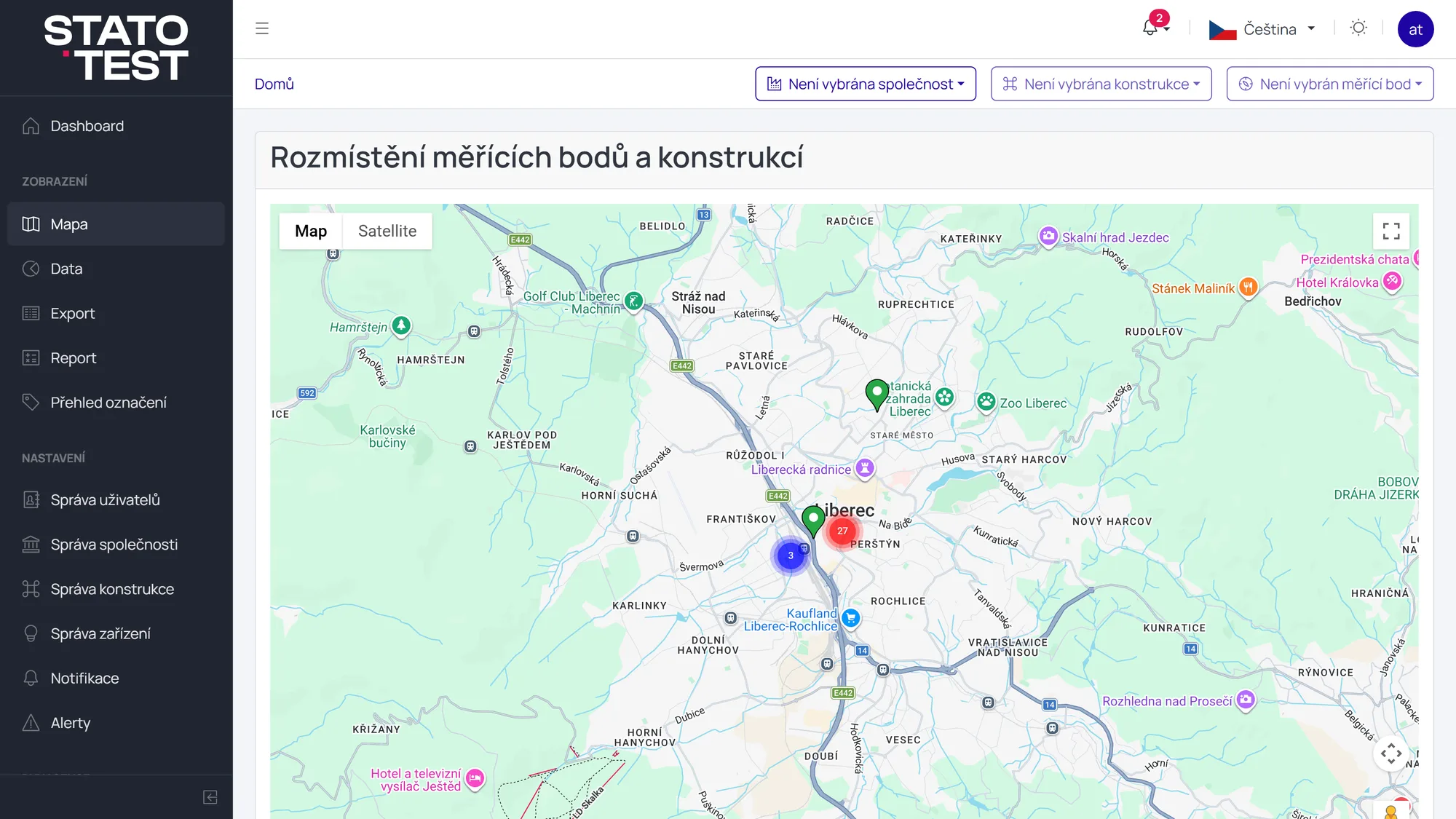1456x819 pixels.
Task: Open Export sidebar item
Action: coord(116,313)
